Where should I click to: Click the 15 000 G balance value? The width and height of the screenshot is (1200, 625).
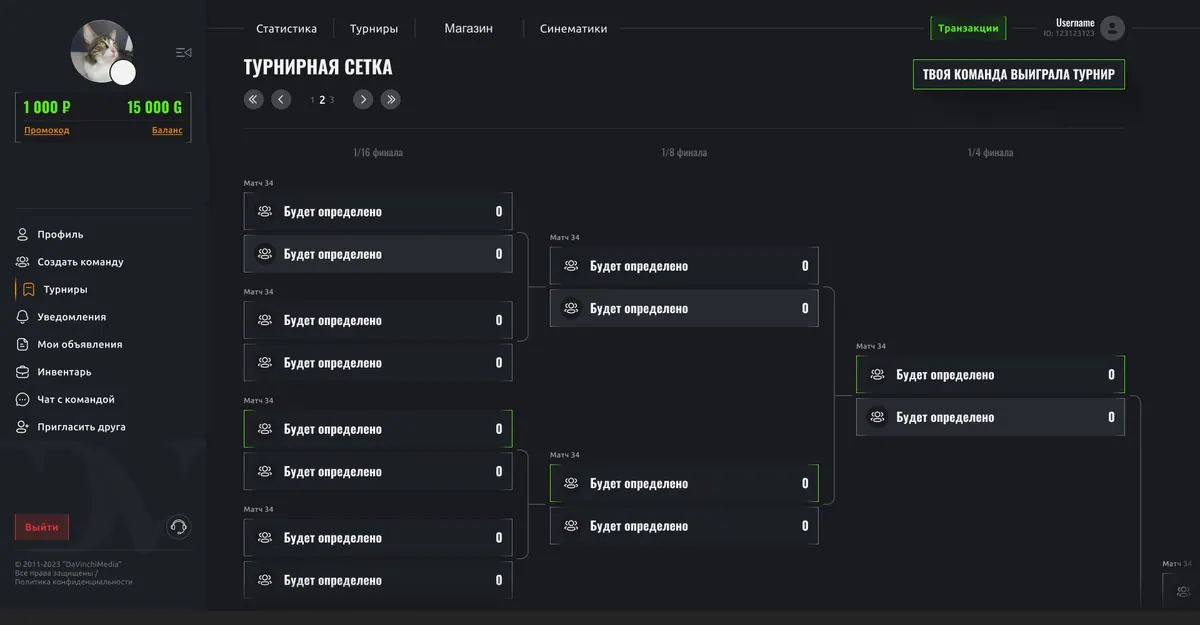154,107
